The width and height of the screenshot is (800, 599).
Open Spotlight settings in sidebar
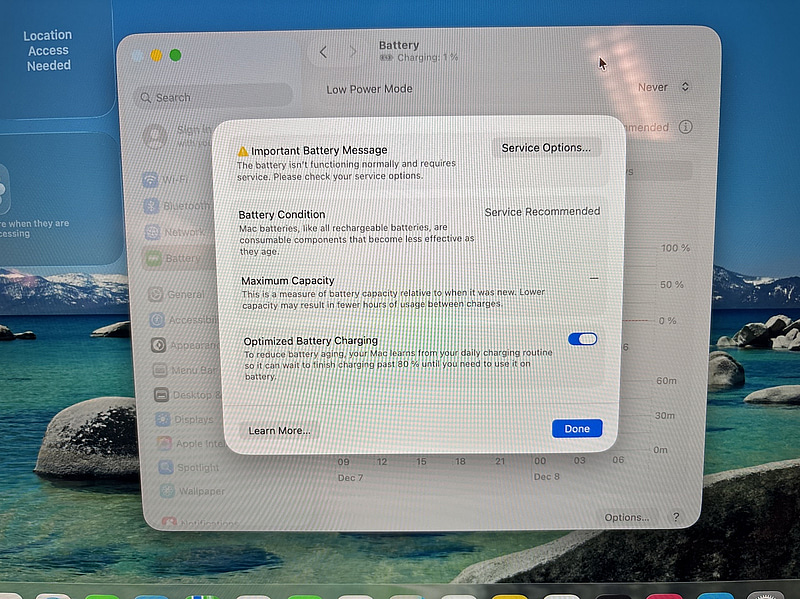(186, 467)
